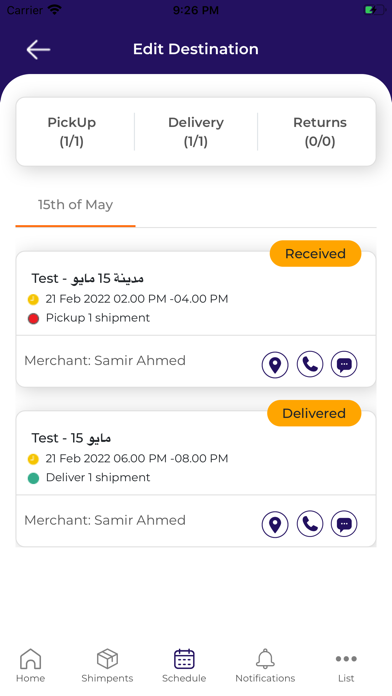392x696 pixels.
Task: Tap the Returns (0/0) summary
Action: tap(320, 132)
